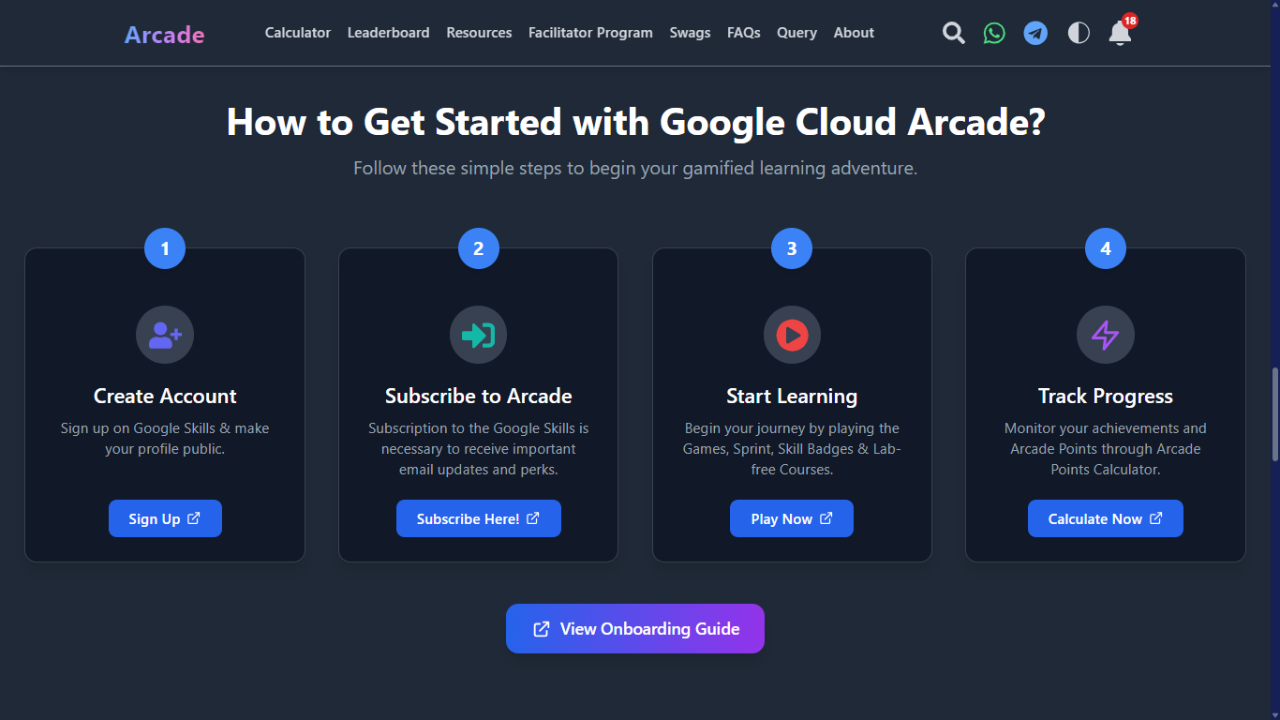Click the Create Account heading

coord(165,396)
